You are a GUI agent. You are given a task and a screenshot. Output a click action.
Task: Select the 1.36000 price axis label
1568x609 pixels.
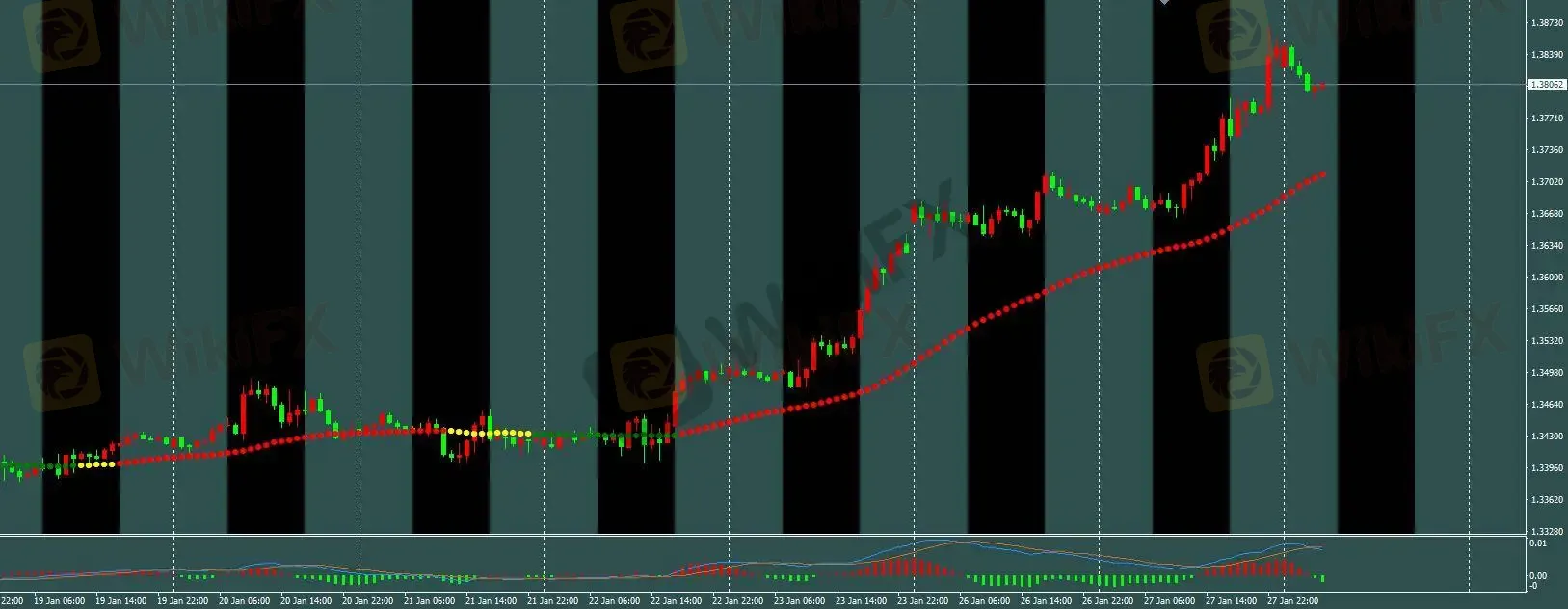point(1547,278)
